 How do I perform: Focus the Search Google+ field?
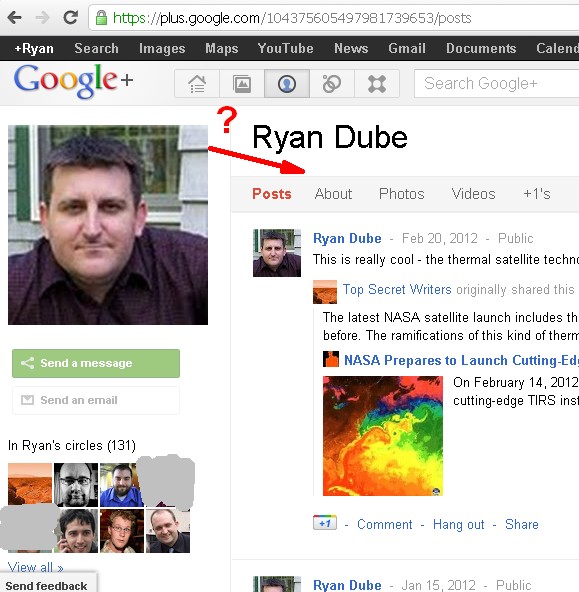(x=496, y=83)
